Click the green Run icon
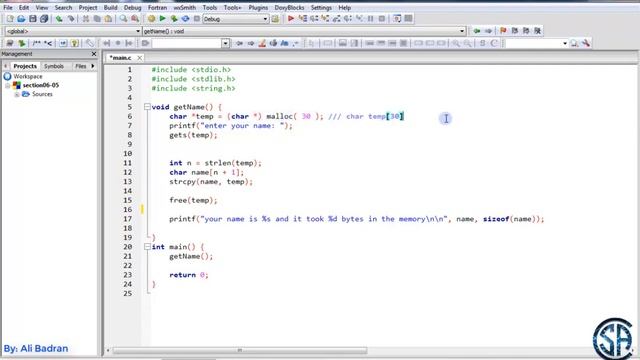Image resolution: width=640 pixels, height=360 pixels. click(162, 19)
